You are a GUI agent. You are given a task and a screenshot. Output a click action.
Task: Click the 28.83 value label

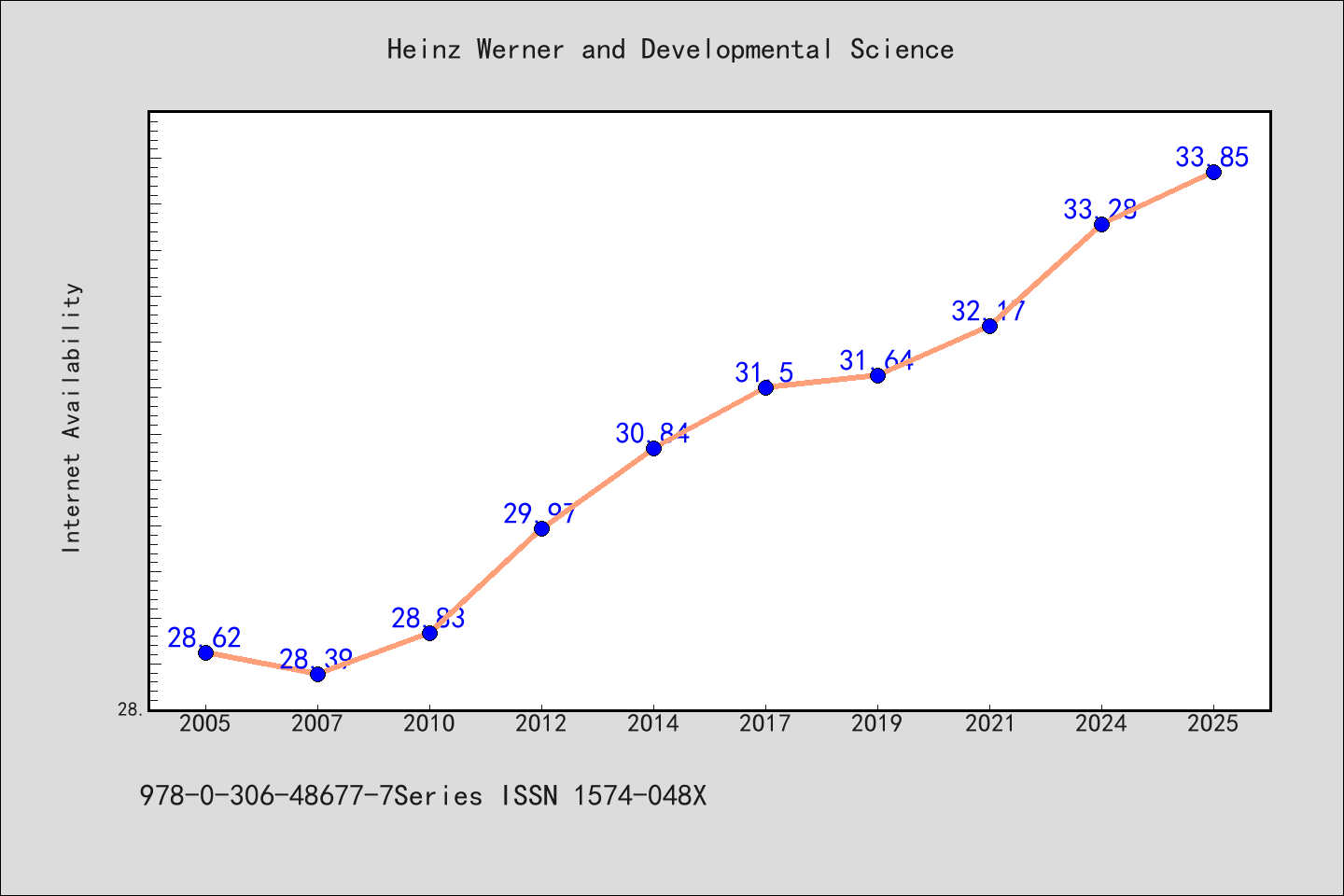click(x=428, y=618)
